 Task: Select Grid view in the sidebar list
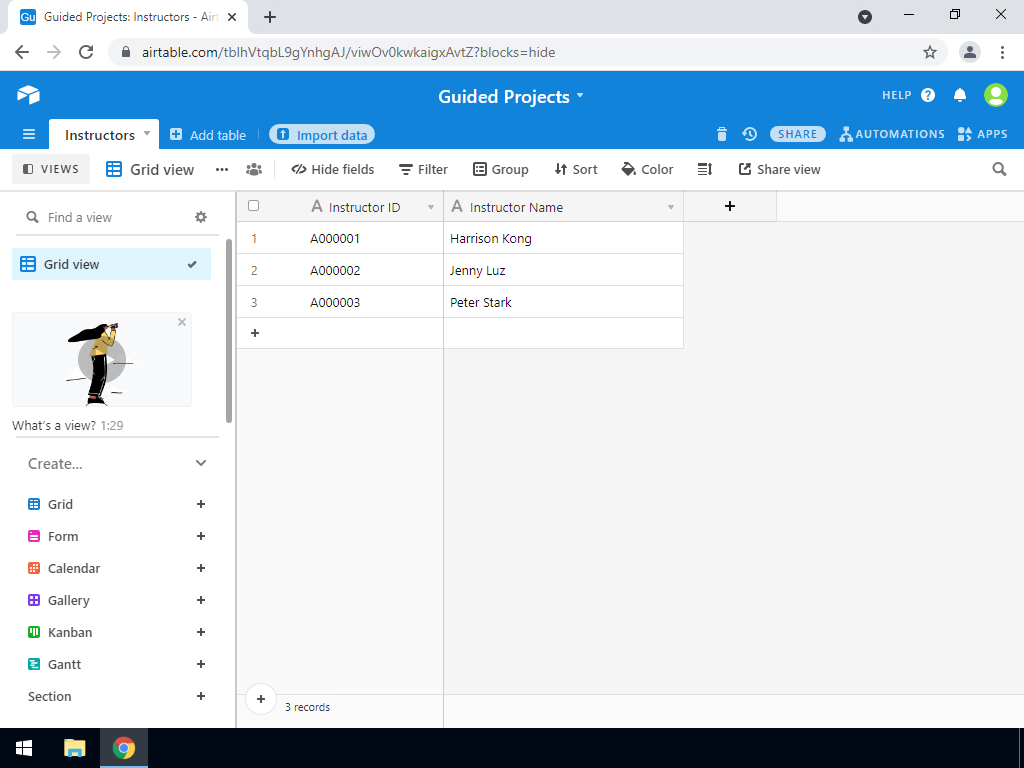pos(112,264)
